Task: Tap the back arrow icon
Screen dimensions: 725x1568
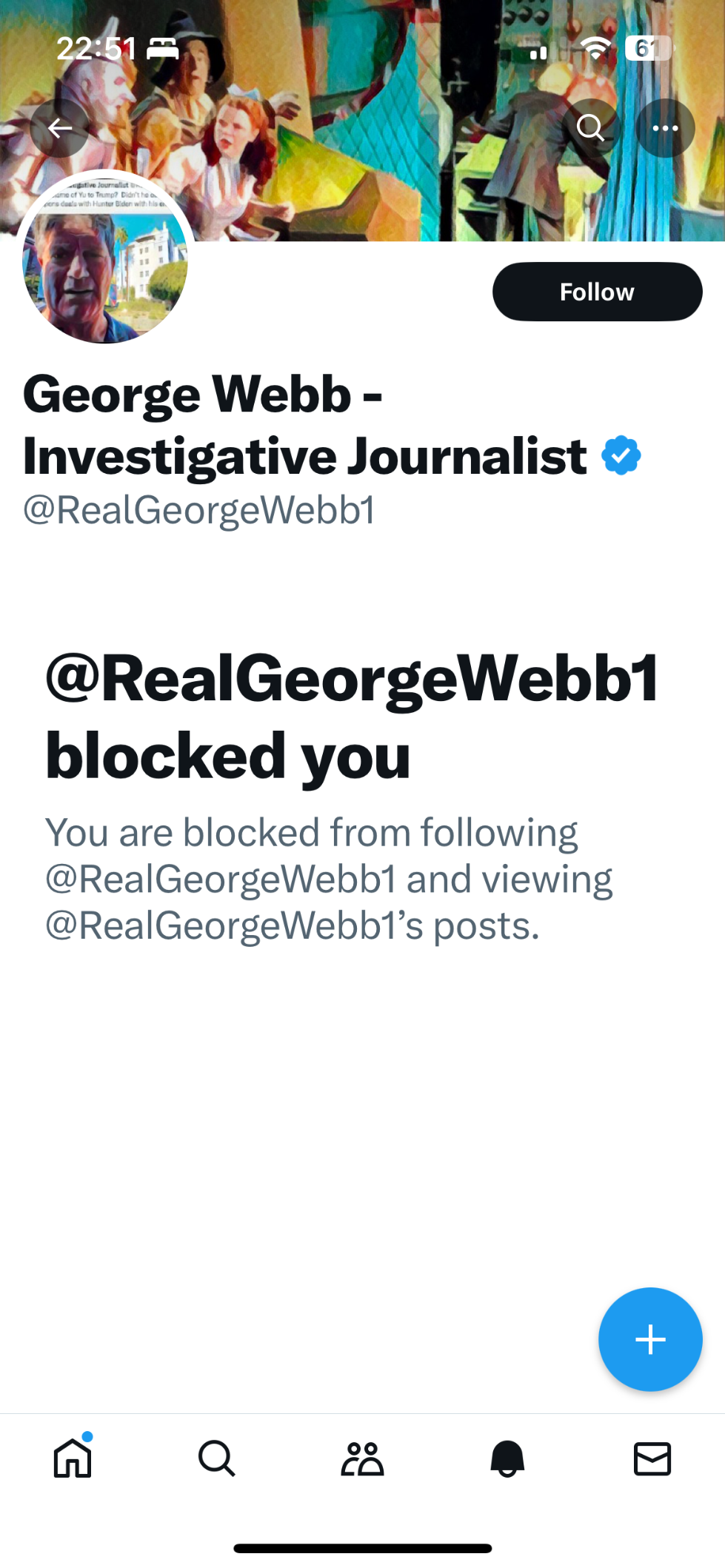Action: point(60,128)
